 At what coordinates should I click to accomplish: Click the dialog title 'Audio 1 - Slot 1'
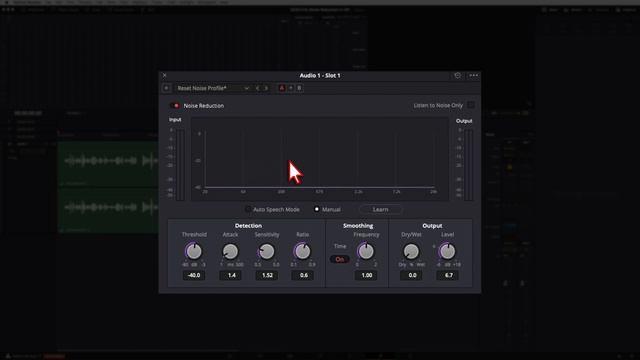tap(320, 76)
